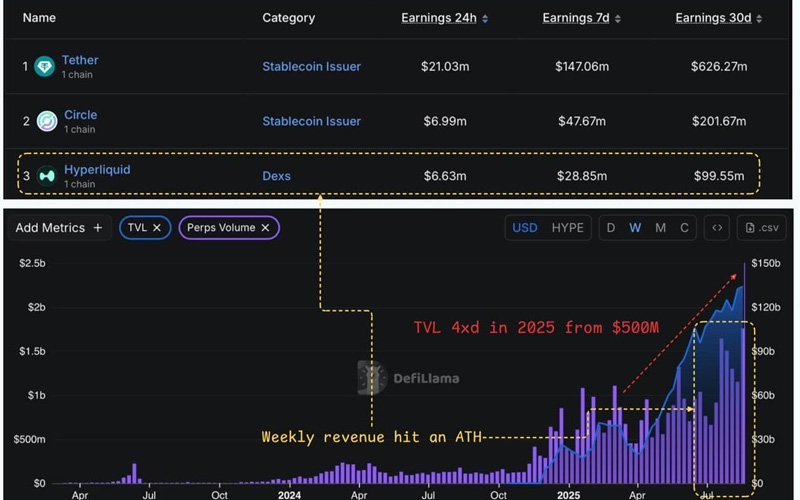Click the Add Metrics label
Viewport: 800px width, 500px height.
pos(50,228)
